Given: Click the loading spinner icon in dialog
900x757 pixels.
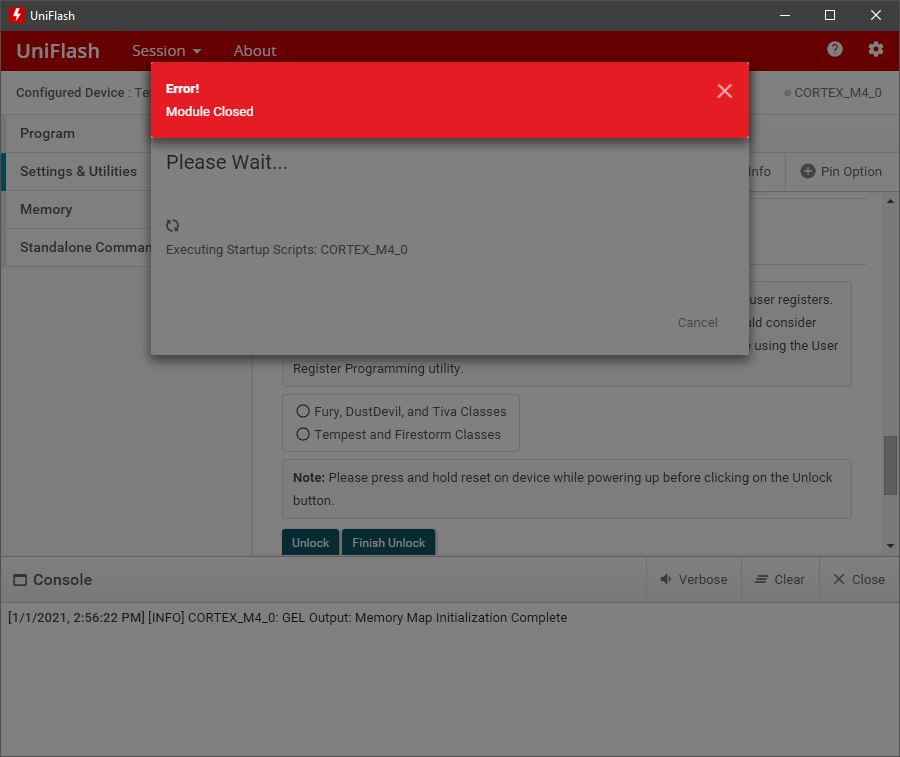Looking at the screenshot, I should pos(173,226).
